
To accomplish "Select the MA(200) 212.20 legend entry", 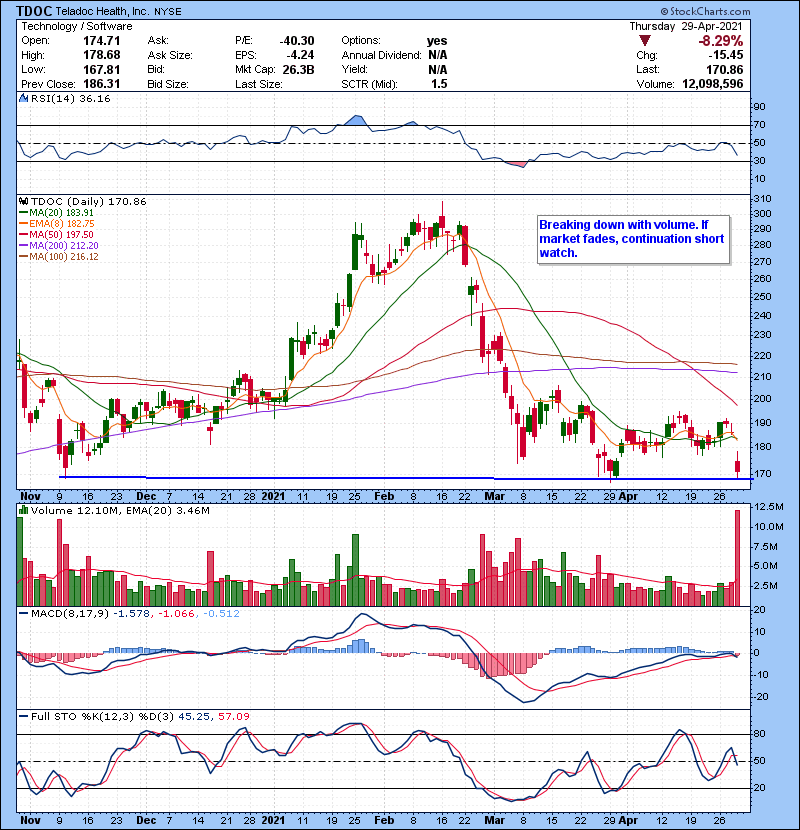I will (x=59, y=246).
